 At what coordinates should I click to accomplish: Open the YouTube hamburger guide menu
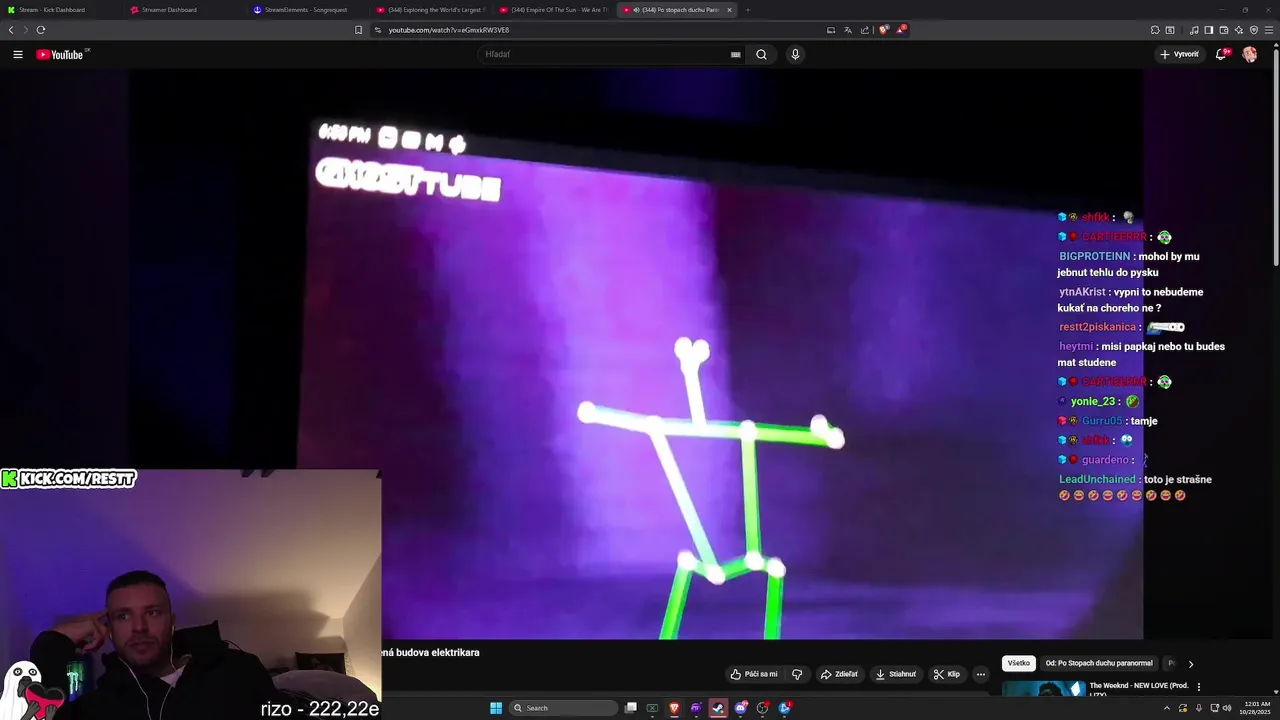point(18,54)
